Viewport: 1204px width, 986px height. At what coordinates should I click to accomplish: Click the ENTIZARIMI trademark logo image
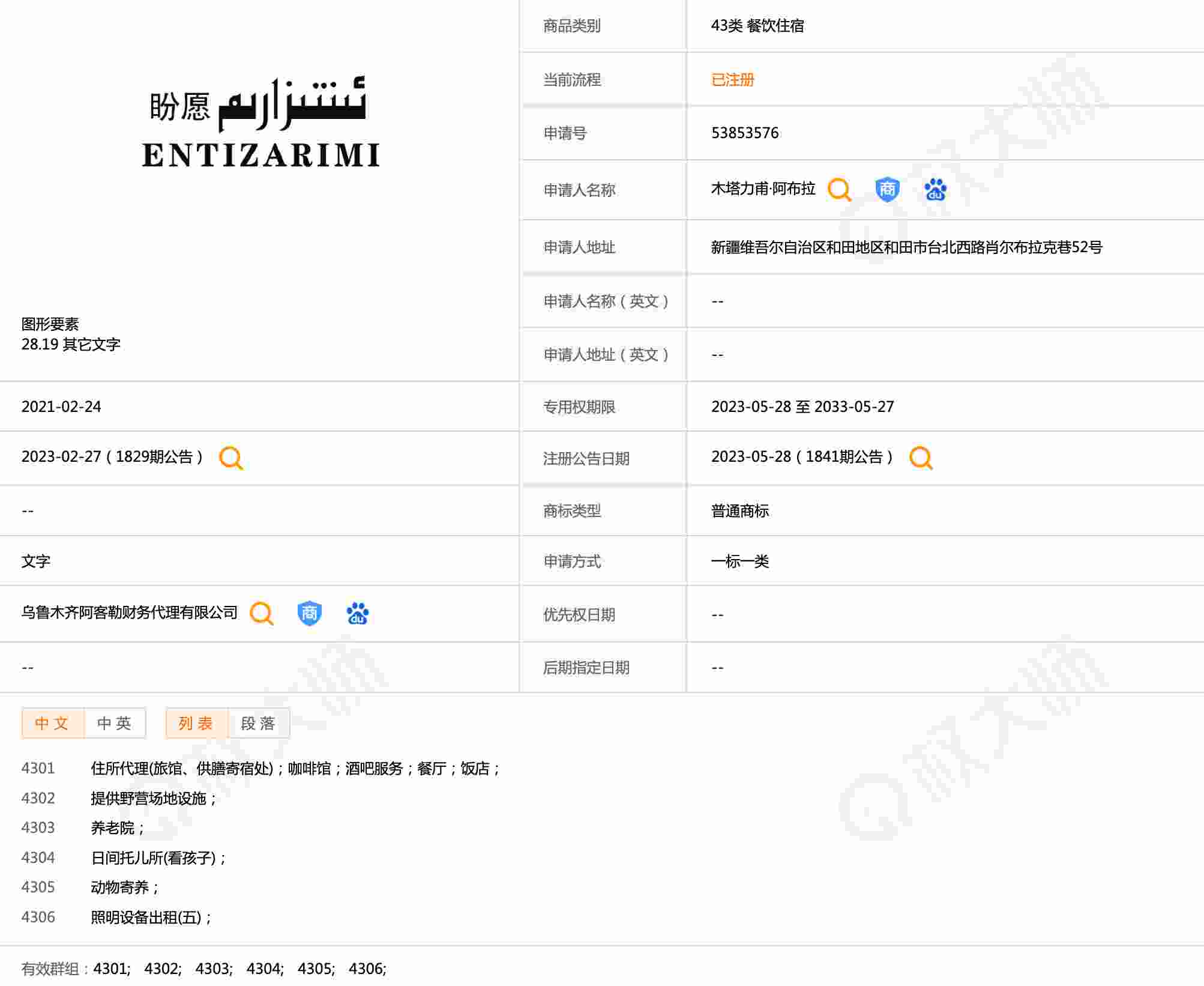260,124
